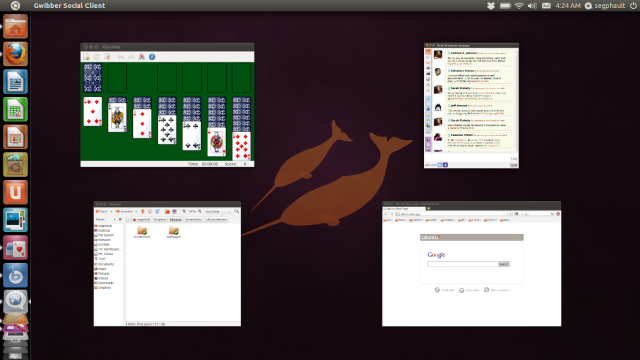Open the Dropbox indicator in top panel
Screen dimensions: 640x360
pyautogui.click(x=491, y=6)
